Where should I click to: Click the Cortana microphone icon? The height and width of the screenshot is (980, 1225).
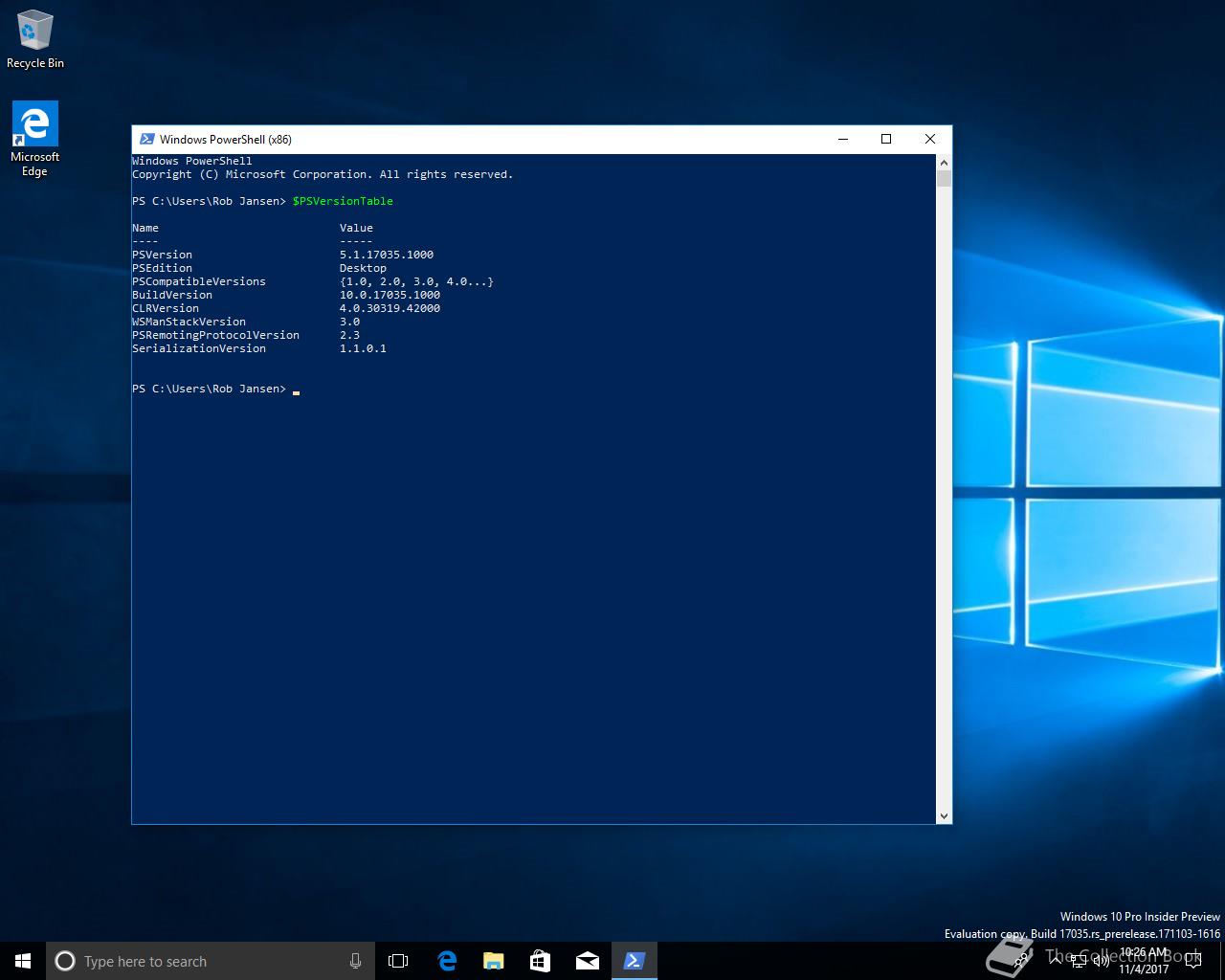coord(355,961)
